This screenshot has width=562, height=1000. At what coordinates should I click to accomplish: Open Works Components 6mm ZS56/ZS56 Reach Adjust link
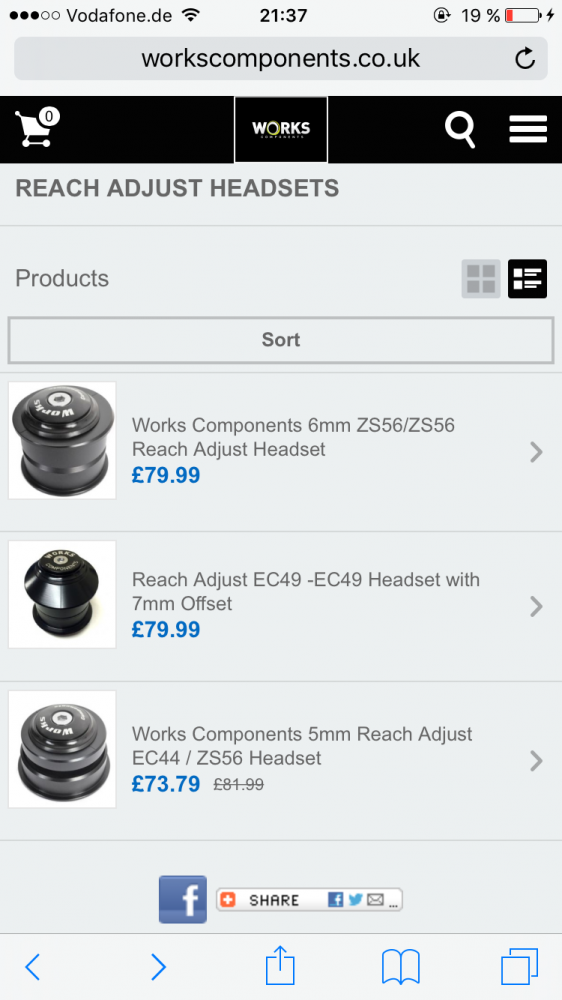[293, 437]
